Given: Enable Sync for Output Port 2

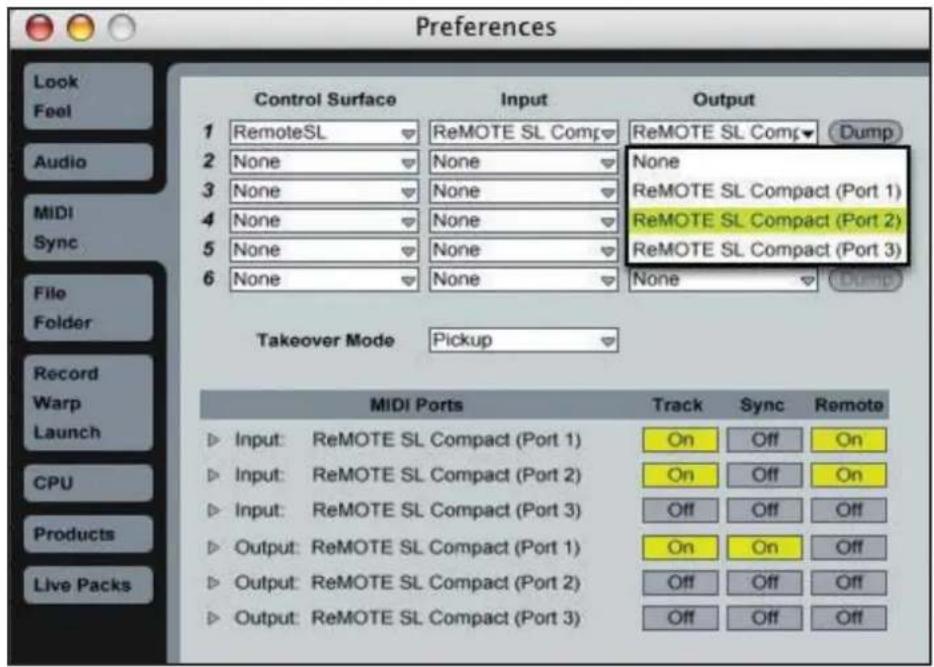Looking at the screenshot, I should tap(764, 582).
